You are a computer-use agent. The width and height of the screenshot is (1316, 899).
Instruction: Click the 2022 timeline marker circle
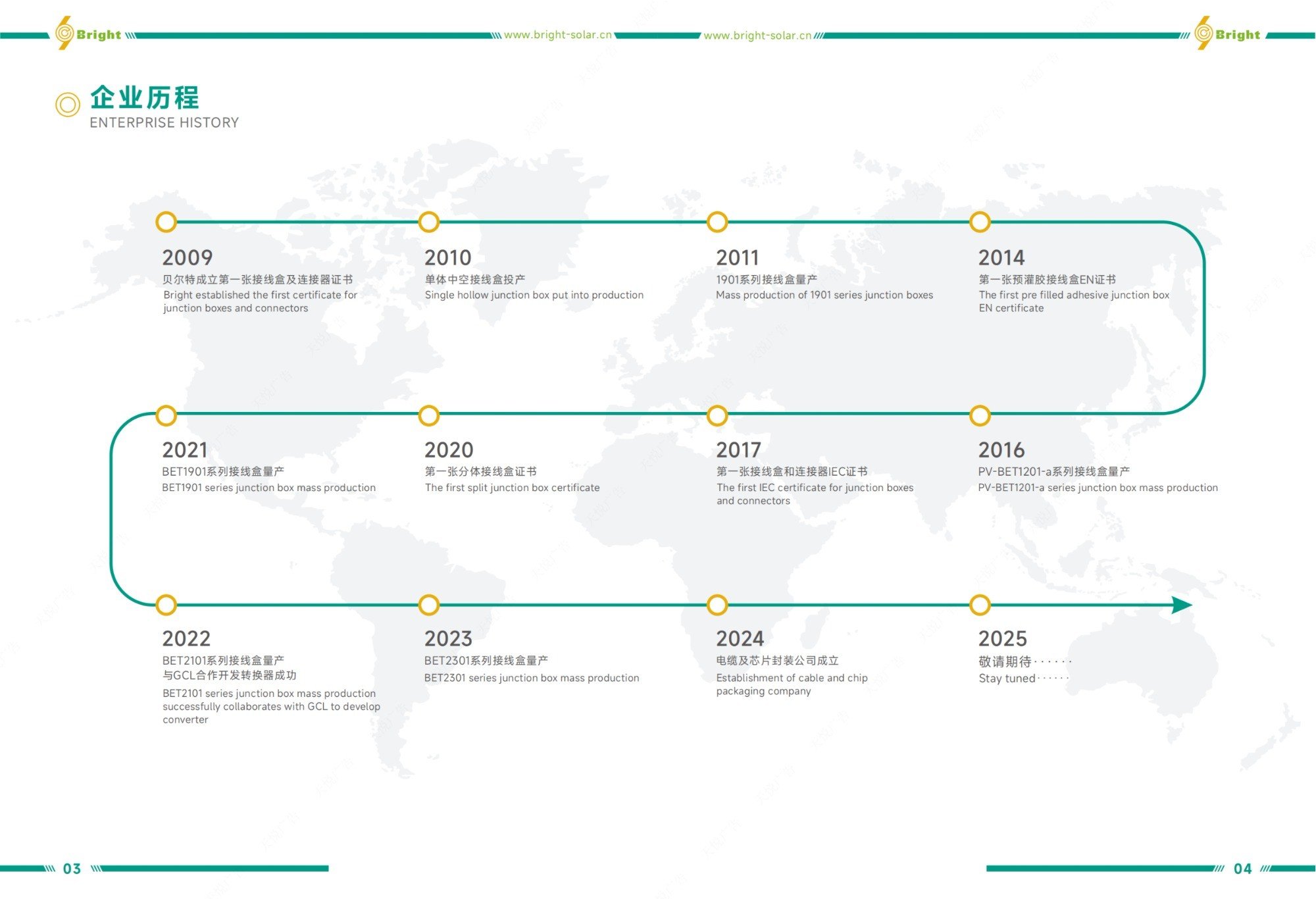pyautogui.click(x=166, y=604)
